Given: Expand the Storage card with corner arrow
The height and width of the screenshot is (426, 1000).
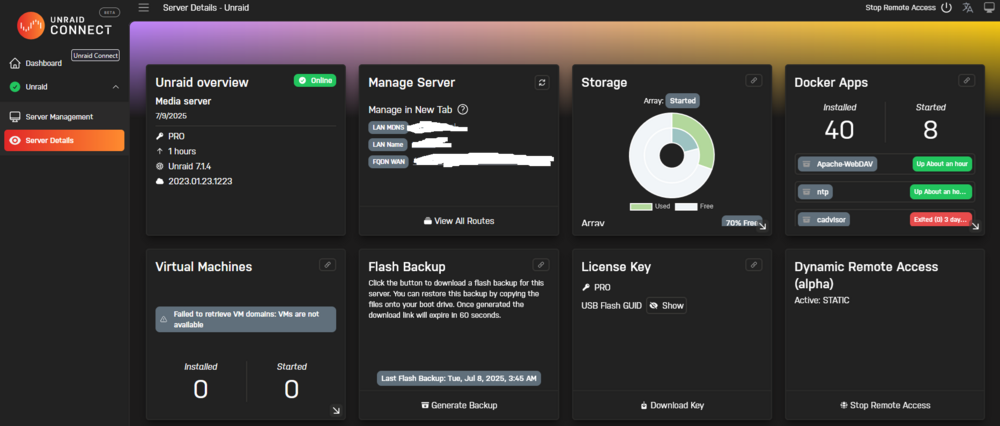Looking at the screenshot, I should click(x=763, y=226).
